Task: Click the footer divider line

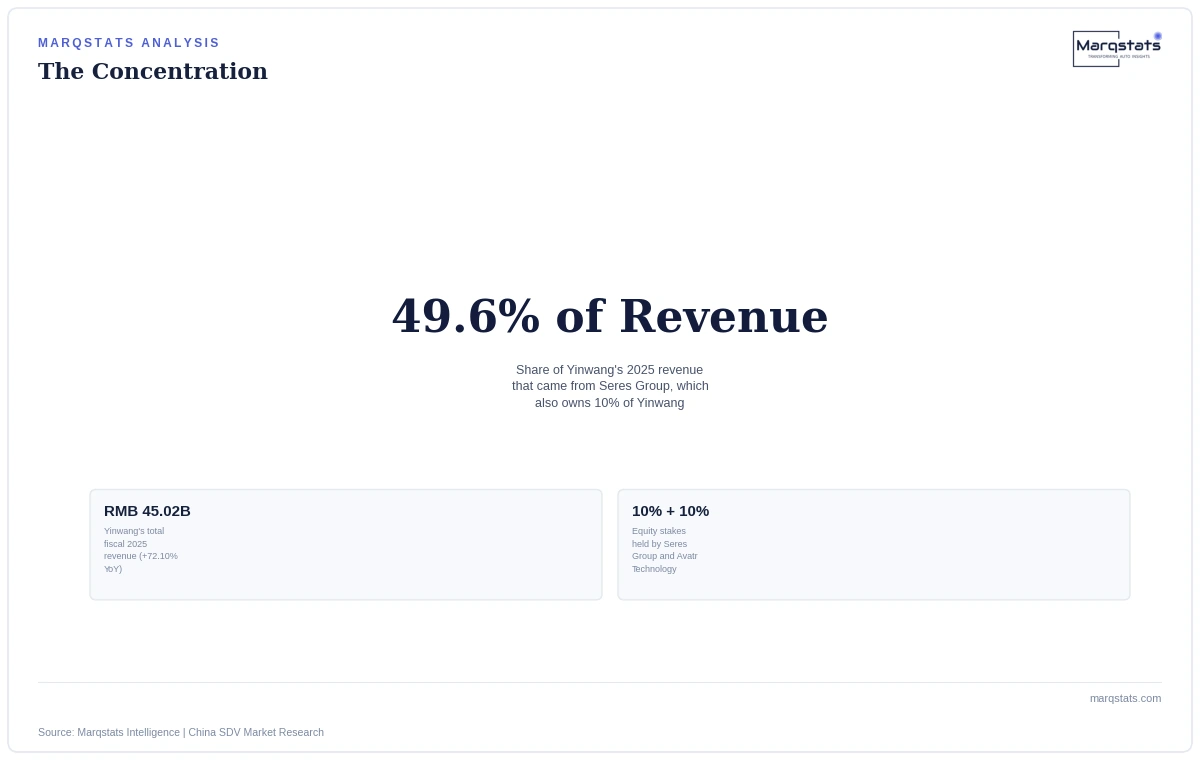Action: coord(600,682)
